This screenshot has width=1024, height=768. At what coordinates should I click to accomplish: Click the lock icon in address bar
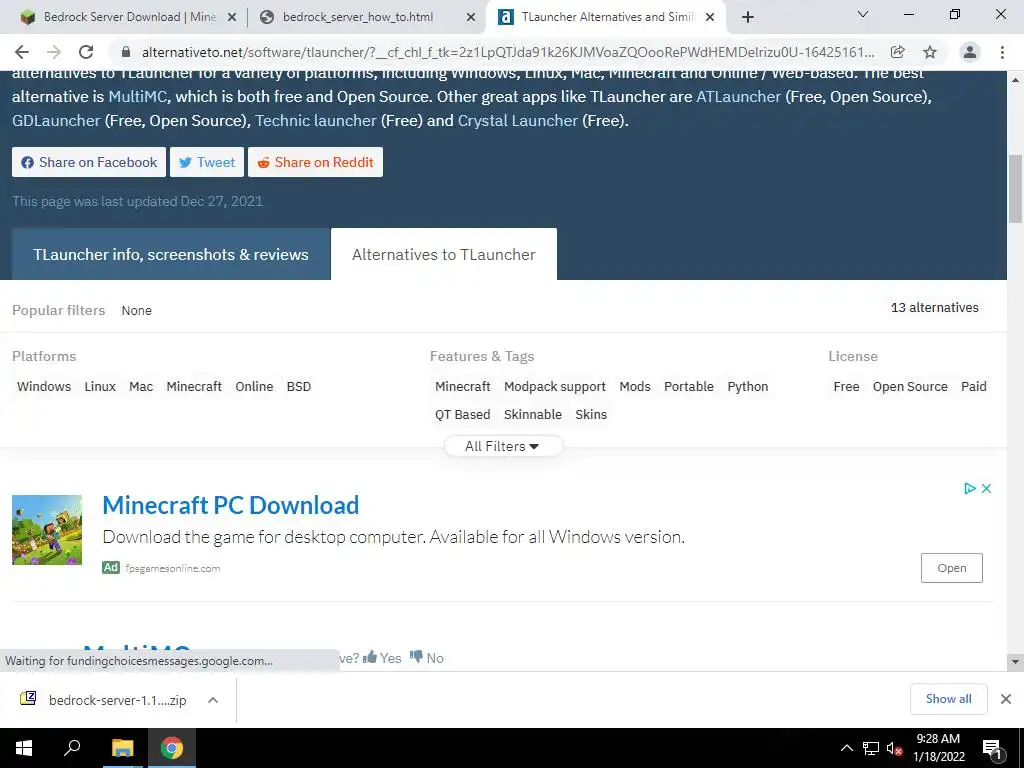(x=126, y=52)
